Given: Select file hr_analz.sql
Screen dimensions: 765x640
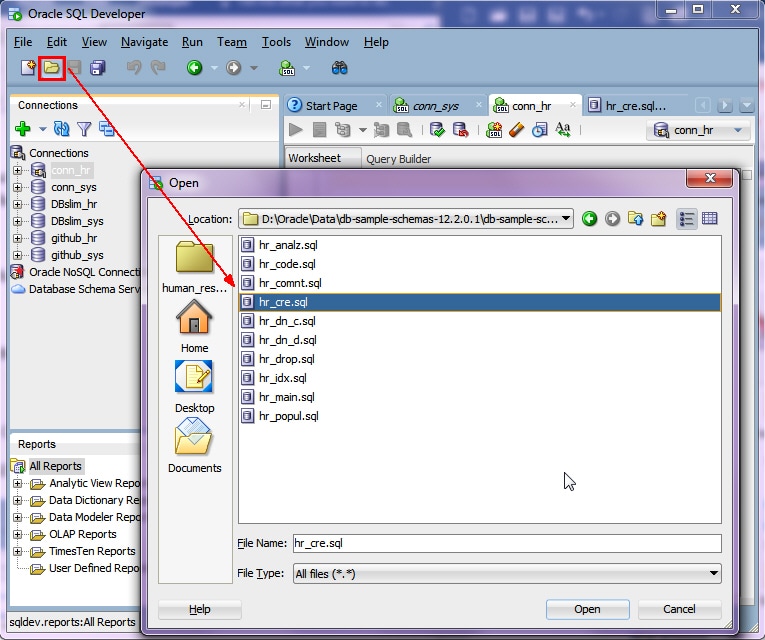Looking at the screenshot, I should coord(288,245).
